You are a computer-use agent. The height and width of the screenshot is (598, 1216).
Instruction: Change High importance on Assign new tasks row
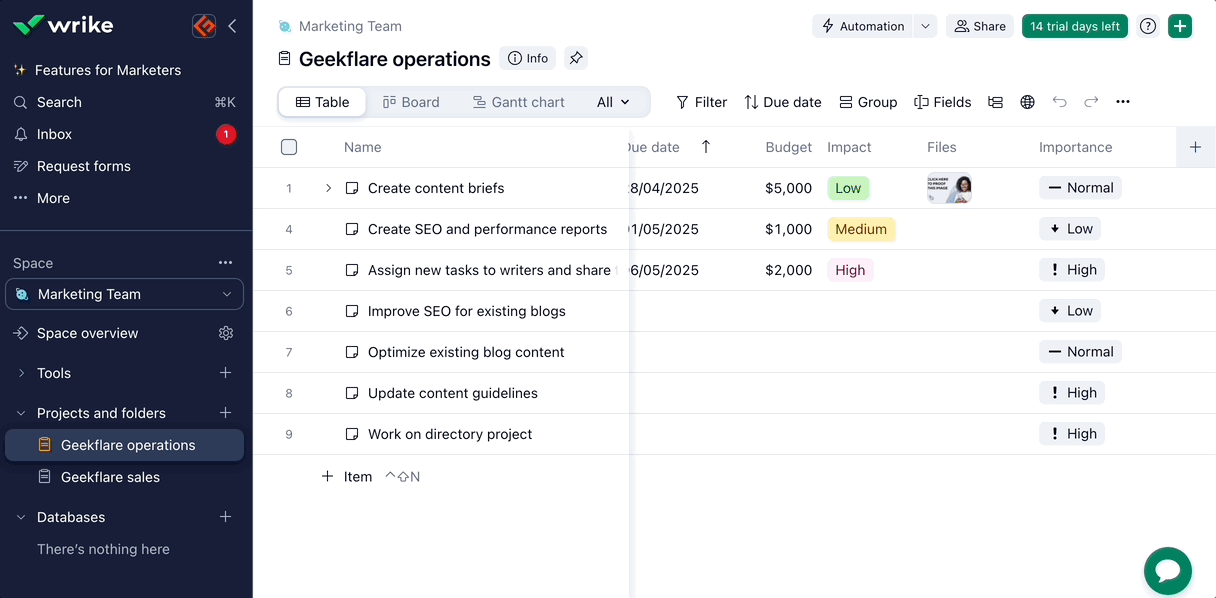pyautogui.click(x=1072, y=270)
